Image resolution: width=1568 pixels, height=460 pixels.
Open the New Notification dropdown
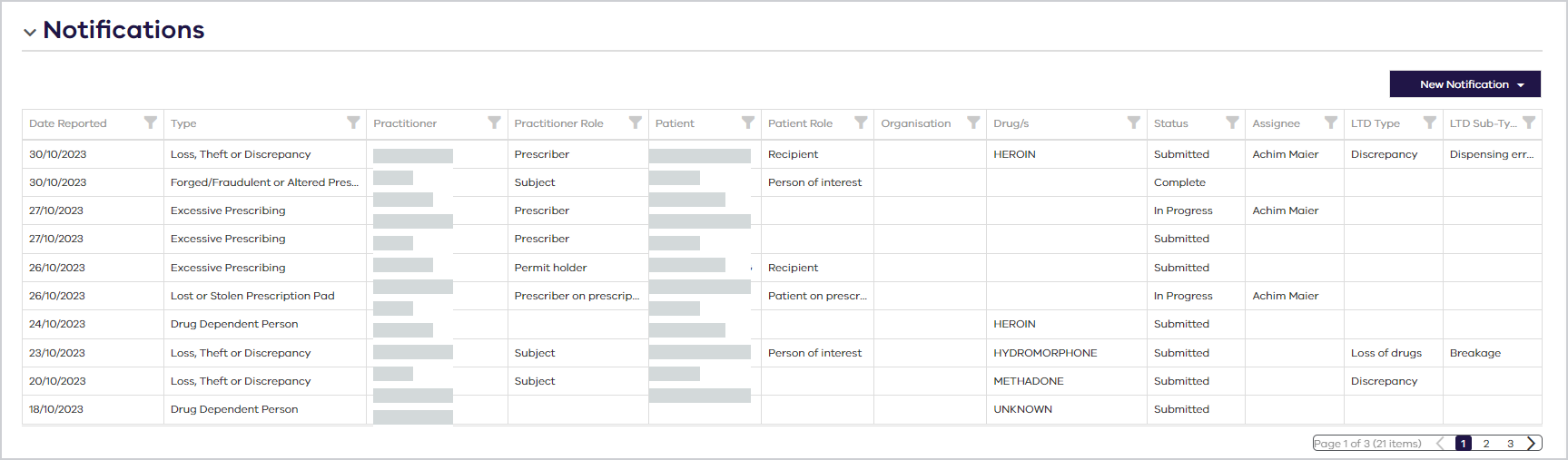click(x=1465, y=84)
